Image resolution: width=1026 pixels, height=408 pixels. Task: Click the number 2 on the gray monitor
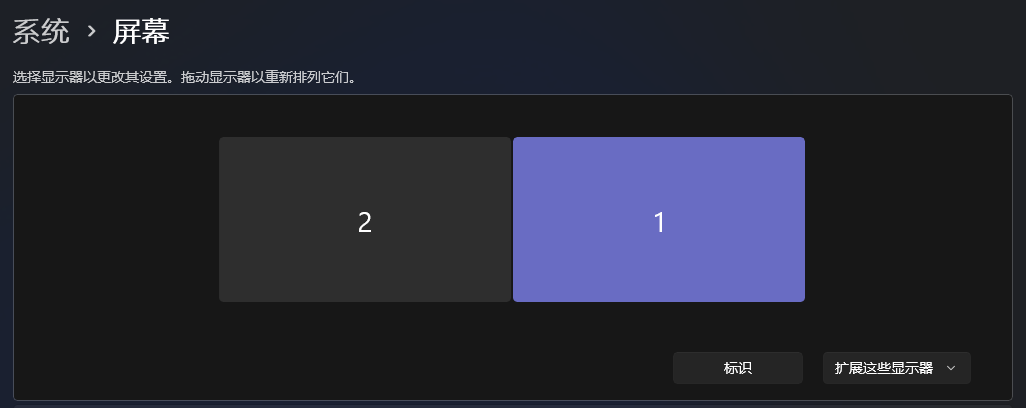[364, 223]
